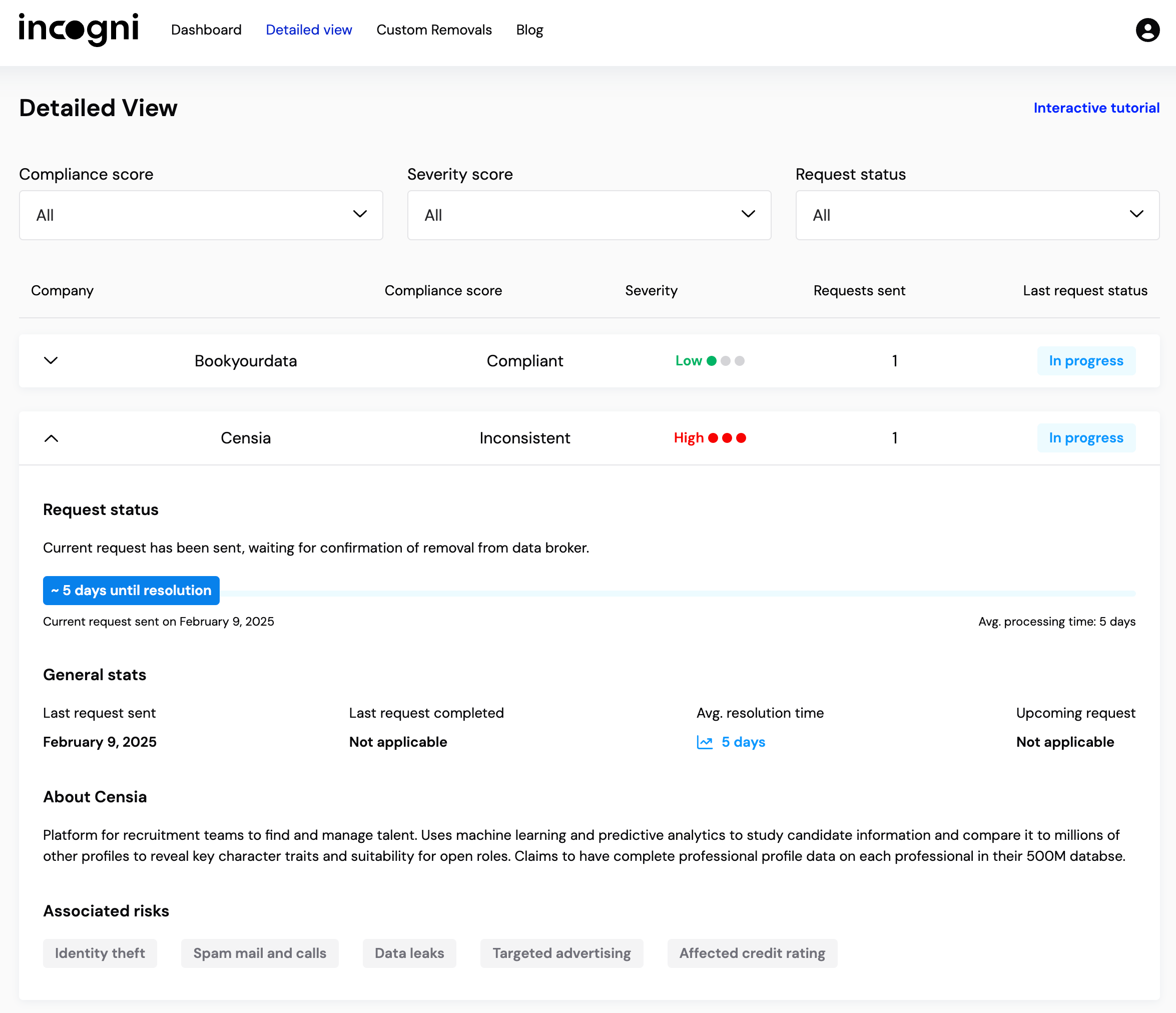Collapse the Censia row chevron

(51, 438)
